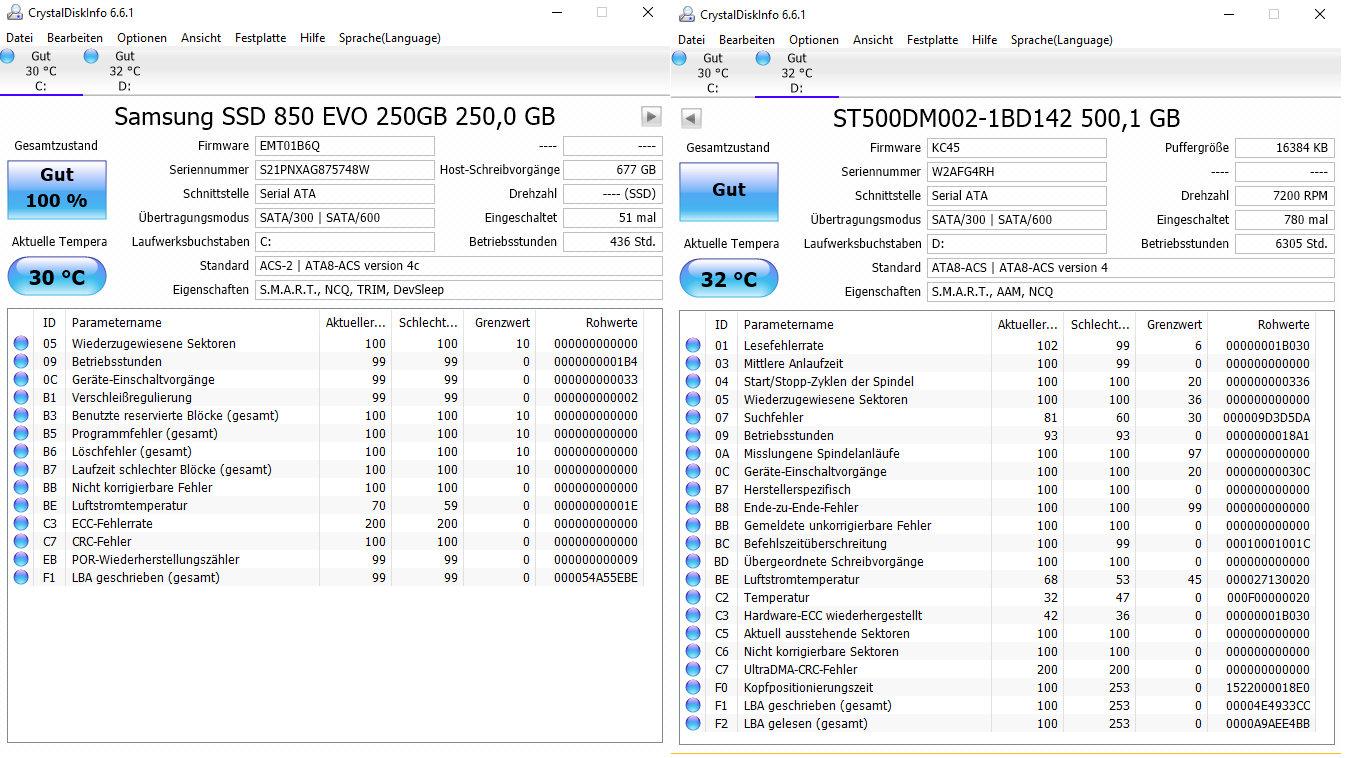Click Aktuell ausstehende Sektoren row
The width and height of the screenshot is (1348, 758).
[998, 633]
